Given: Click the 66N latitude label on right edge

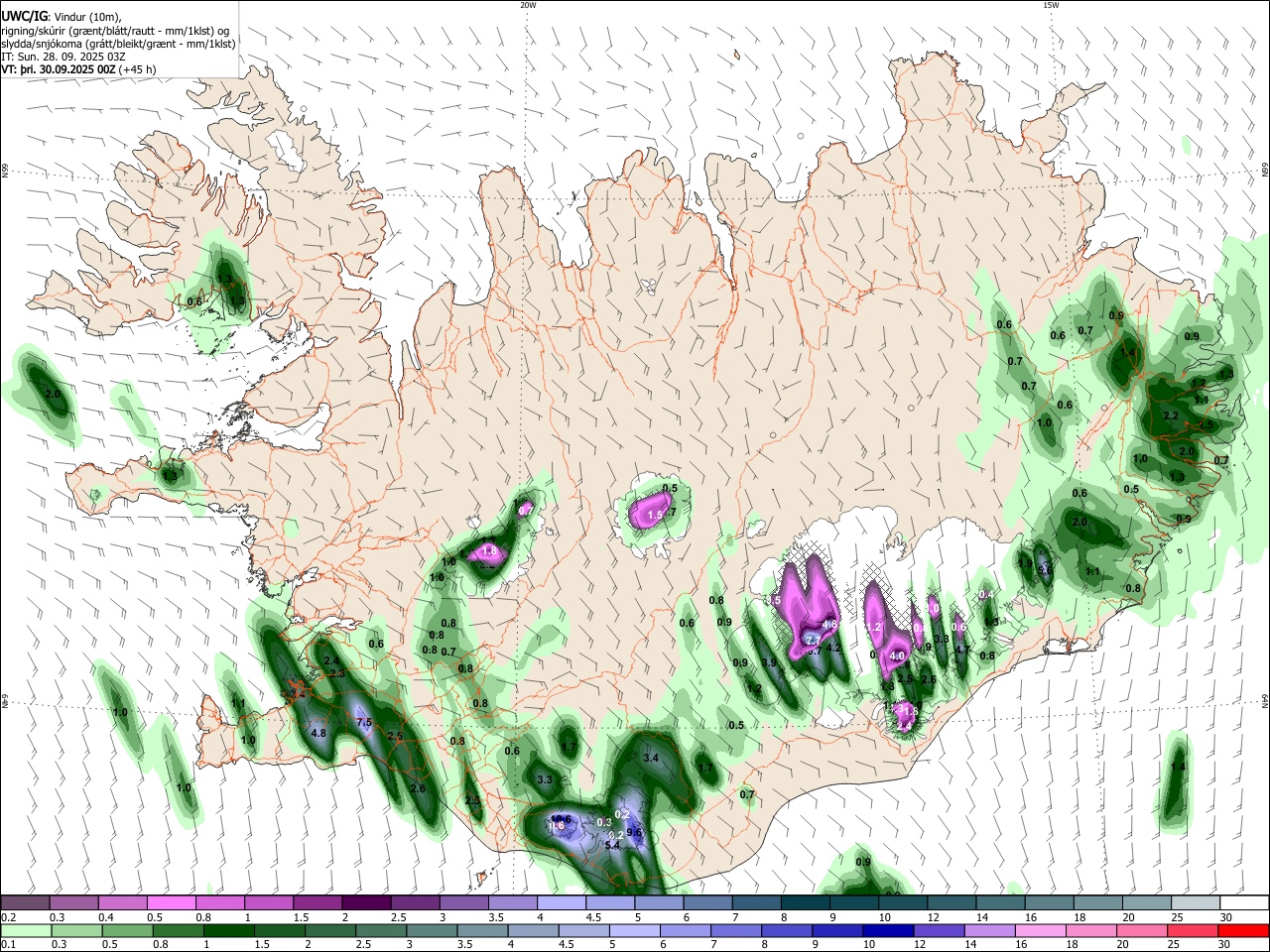Looking at the screenshot, I should tap(1265, 171).
